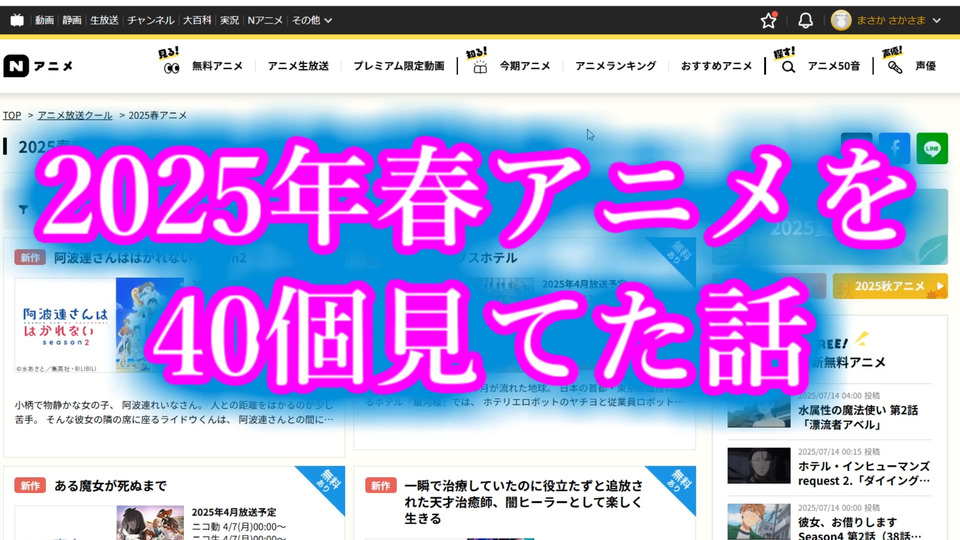The width and height of the screenshot is (960, 540).
Task: Click the filter funnel icon
Action: (23, 209)
